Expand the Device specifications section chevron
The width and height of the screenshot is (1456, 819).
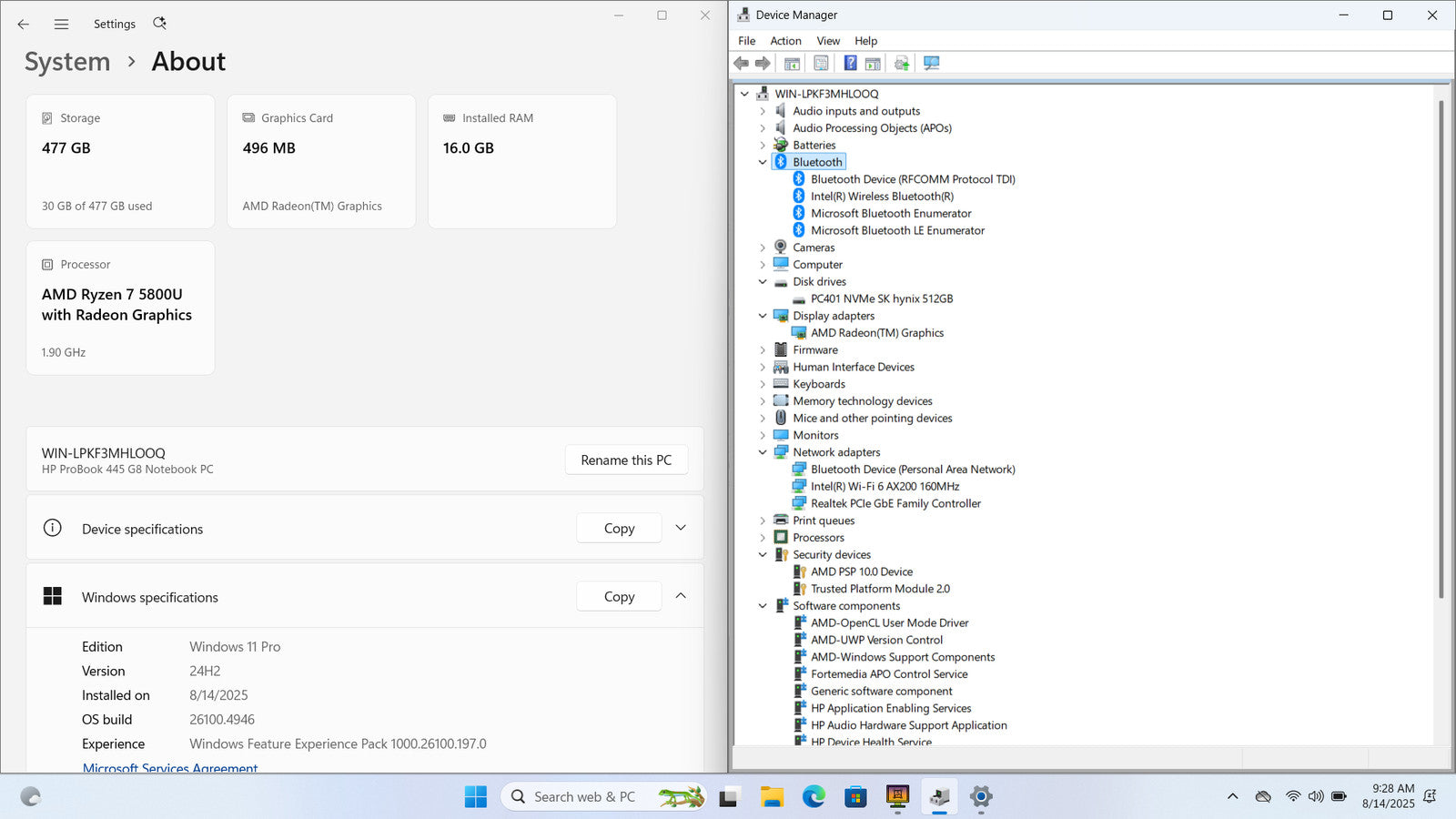point(681,528)
